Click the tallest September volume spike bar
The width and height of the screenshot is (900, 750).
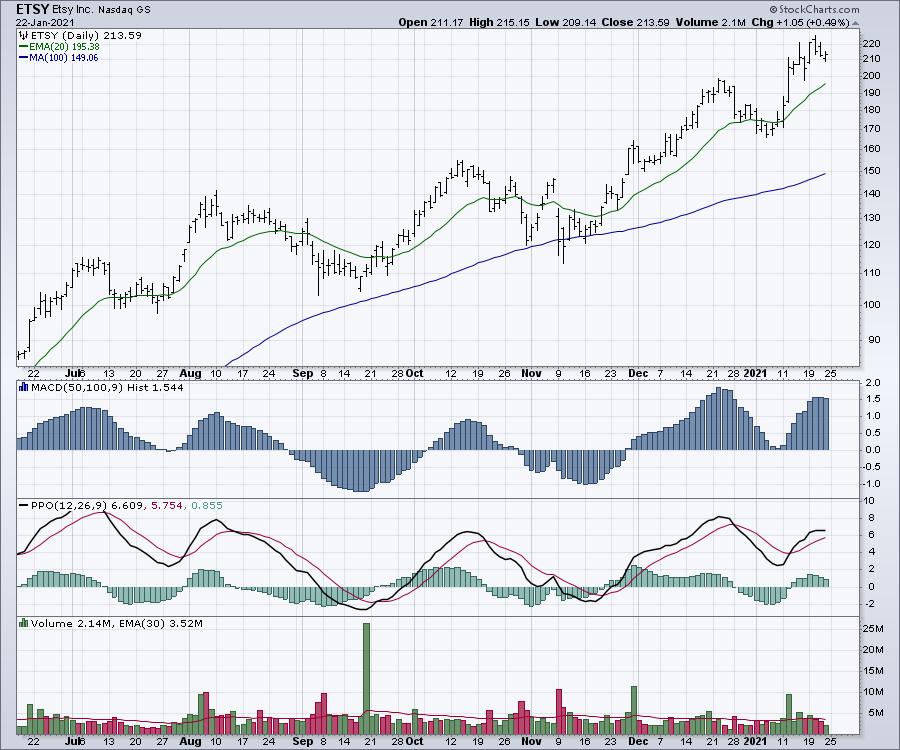[x=367, y=679]
